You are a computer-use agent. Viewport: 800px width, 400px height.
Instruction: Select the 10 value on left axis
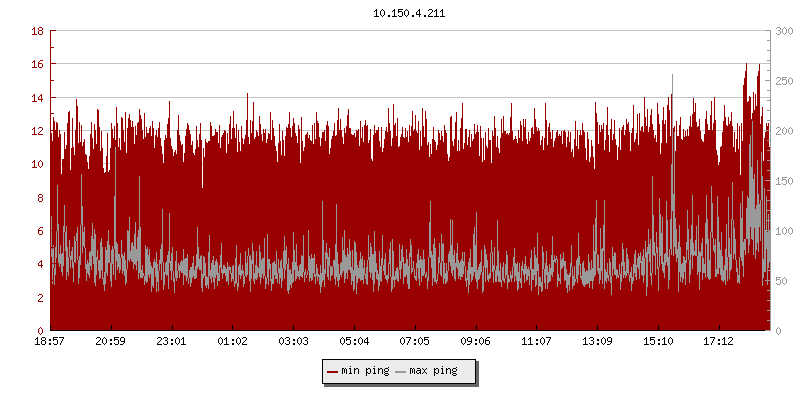click(x=36, y=164)
